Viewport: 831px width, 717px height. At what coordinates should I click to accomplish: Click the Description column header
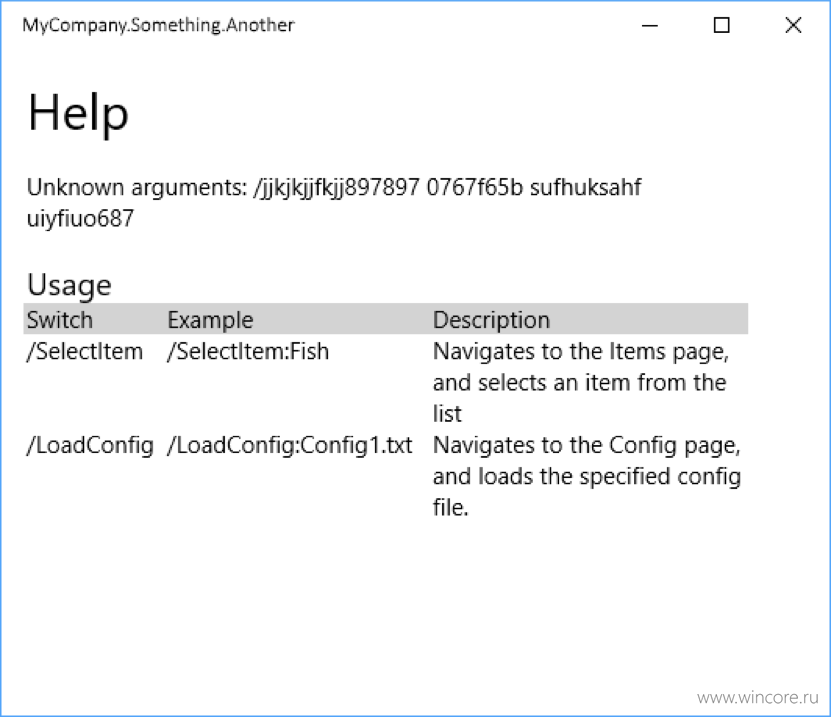tap(491, 320)
